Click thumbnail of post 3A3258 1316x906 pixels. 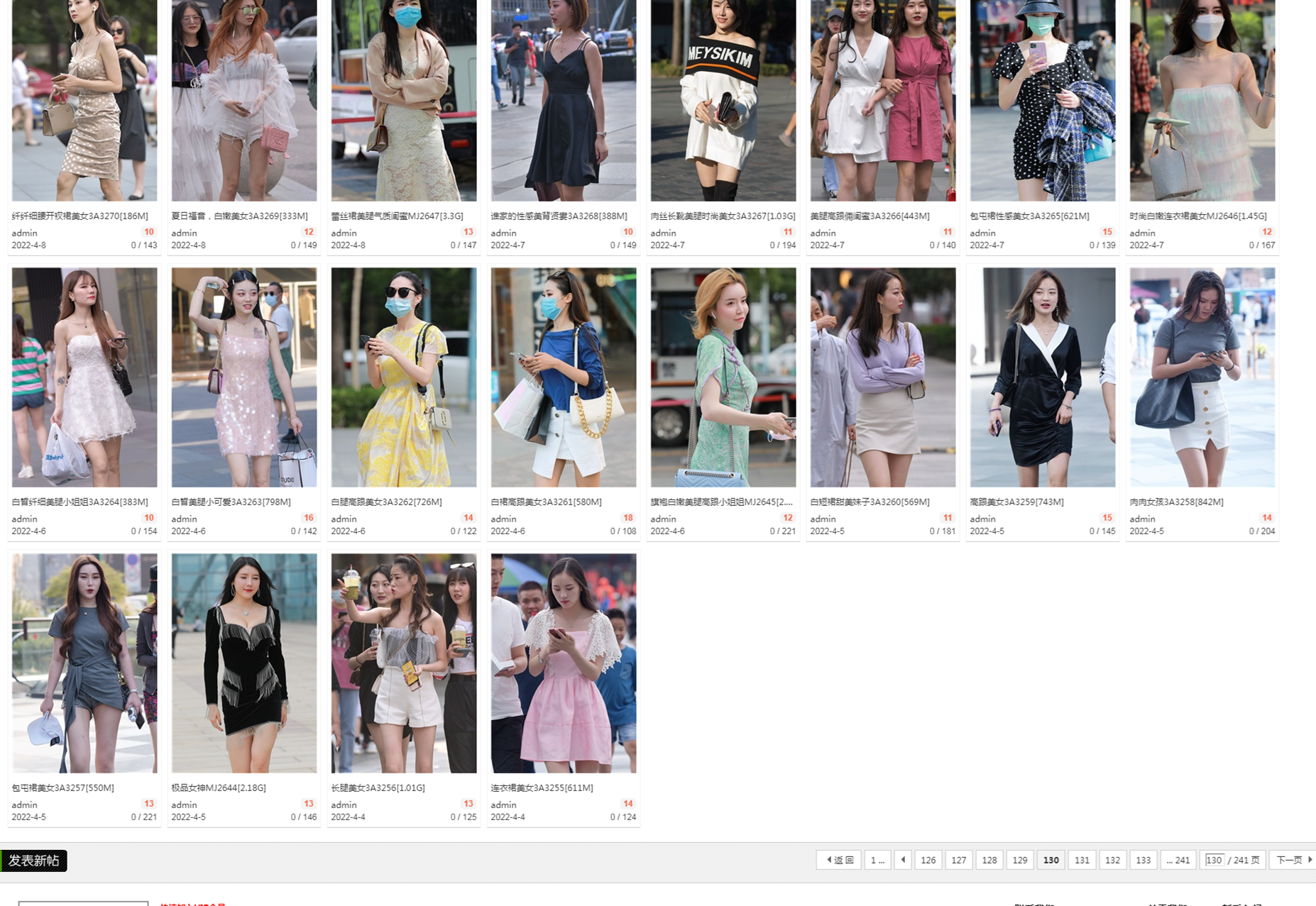pos(1202,377)
